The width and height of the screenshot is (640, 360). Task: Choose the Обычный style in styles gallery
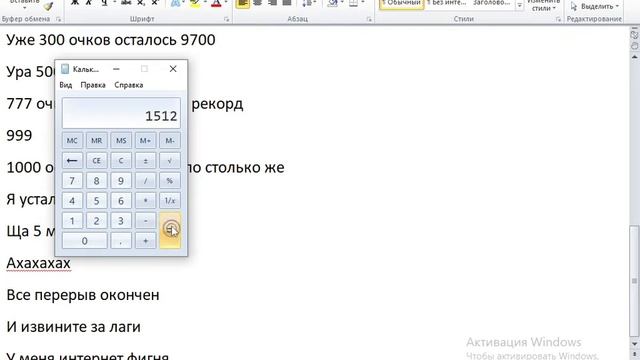[x=402, y=4]
